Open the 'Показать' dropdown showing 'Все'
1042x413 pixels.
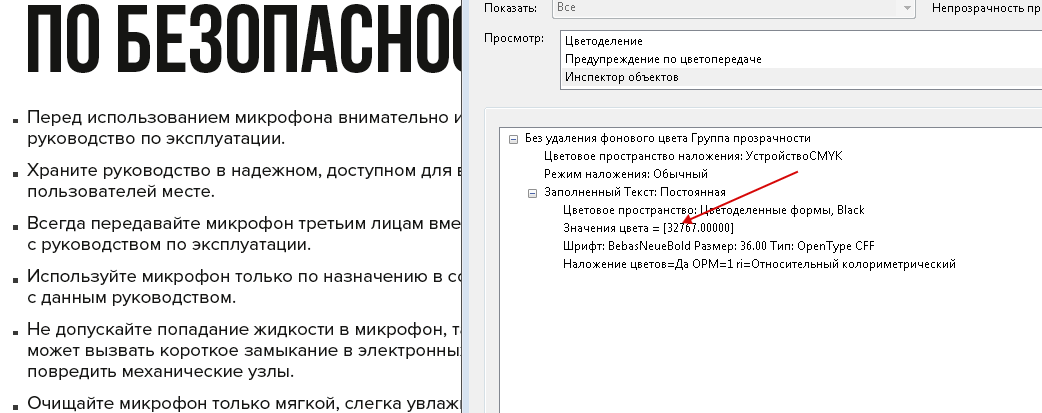(733, 8)
